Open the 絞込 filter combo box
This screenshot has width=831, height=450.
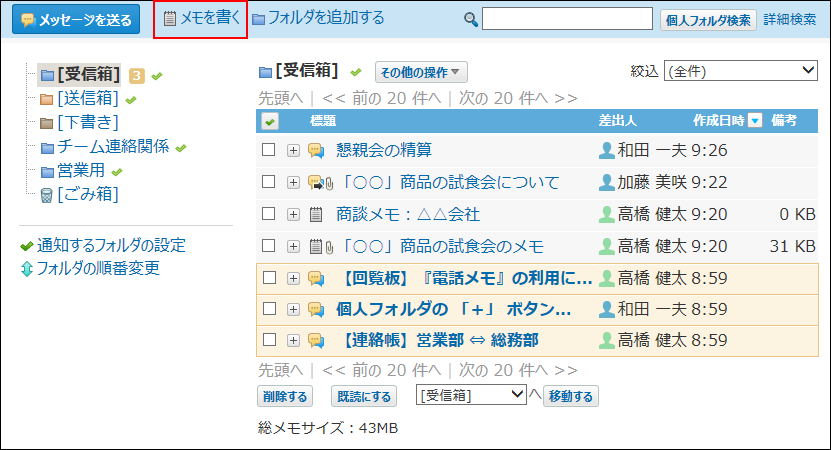[741, 70]
